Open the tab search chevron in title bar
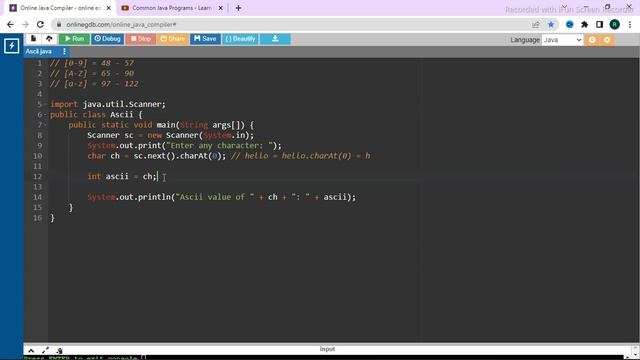This screenshot has width=640, height=360. point(564,7)
